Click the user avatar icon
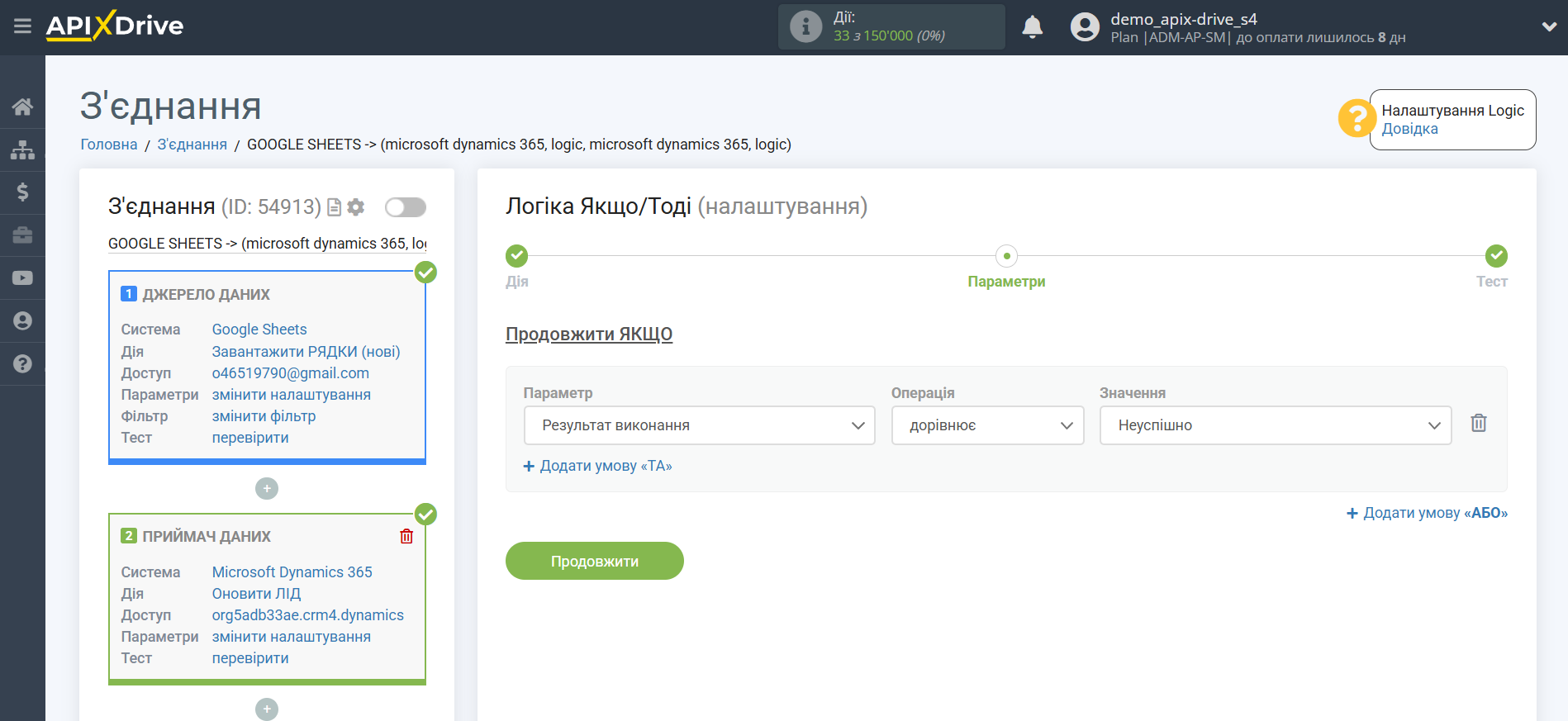Image resolution: width=1568 pixels, height=721 pixels. [1085, 27]
